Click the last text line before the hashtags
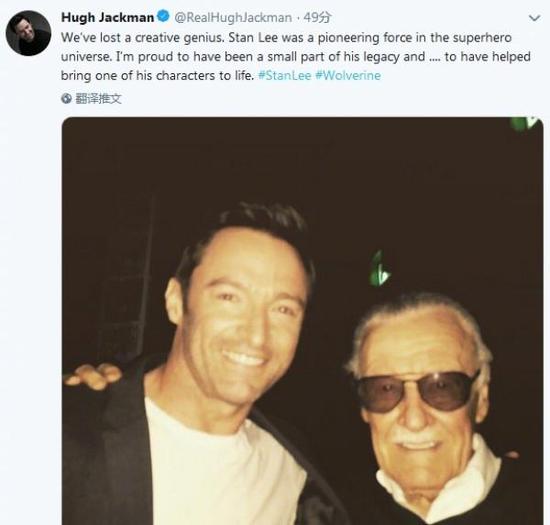The image size is (550, 525). point(157,76)
